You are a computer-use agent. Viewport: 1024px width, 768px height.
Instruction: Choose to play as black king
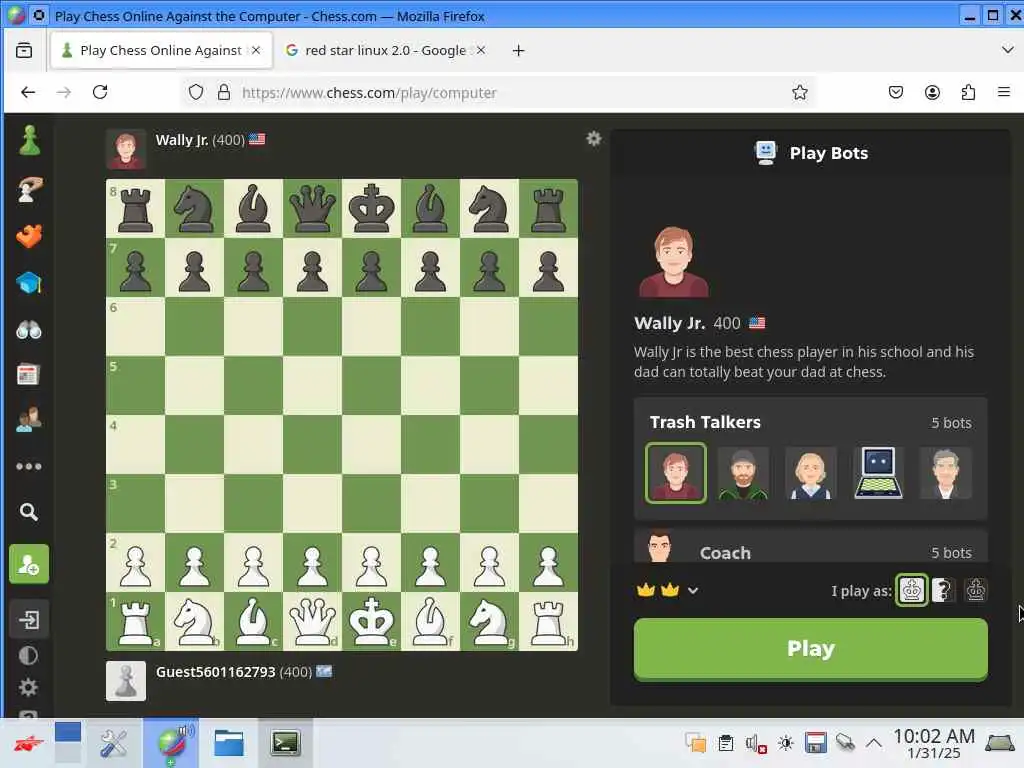(975, 590)
